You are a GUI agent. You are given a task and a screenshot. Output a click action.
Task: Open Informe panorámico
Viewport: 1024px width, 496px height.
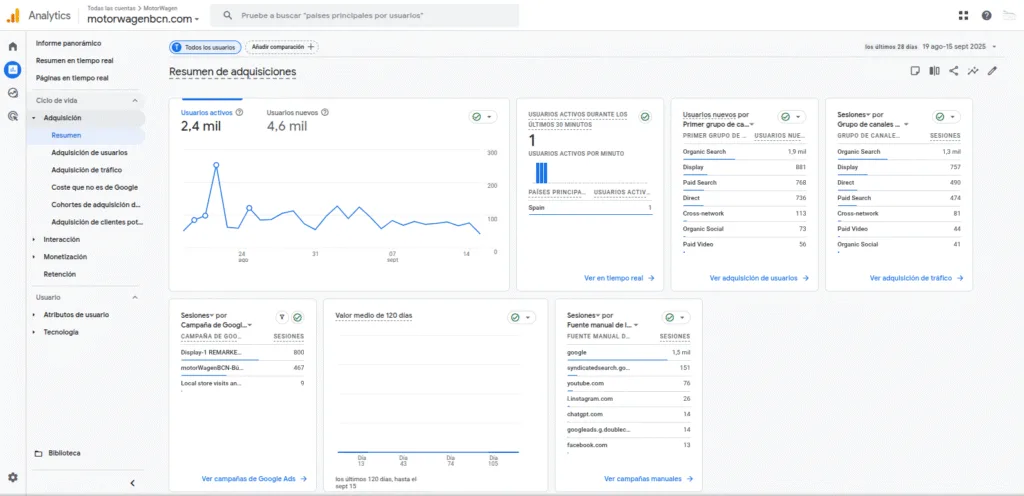tap(69, 43)
